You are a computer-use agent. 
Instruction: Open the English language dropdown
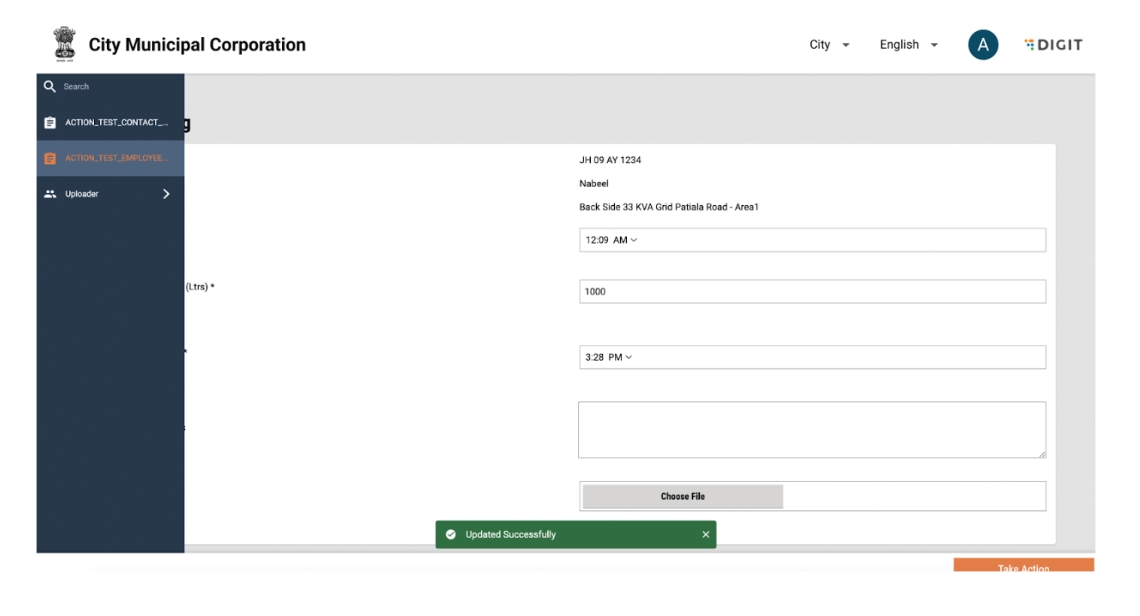908,45
